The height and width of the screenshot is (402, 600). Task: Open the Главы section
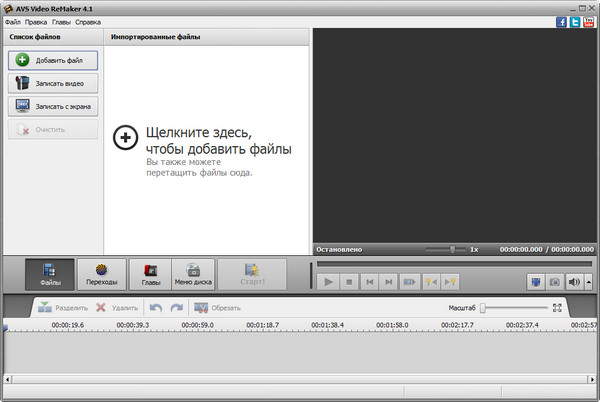150,273
